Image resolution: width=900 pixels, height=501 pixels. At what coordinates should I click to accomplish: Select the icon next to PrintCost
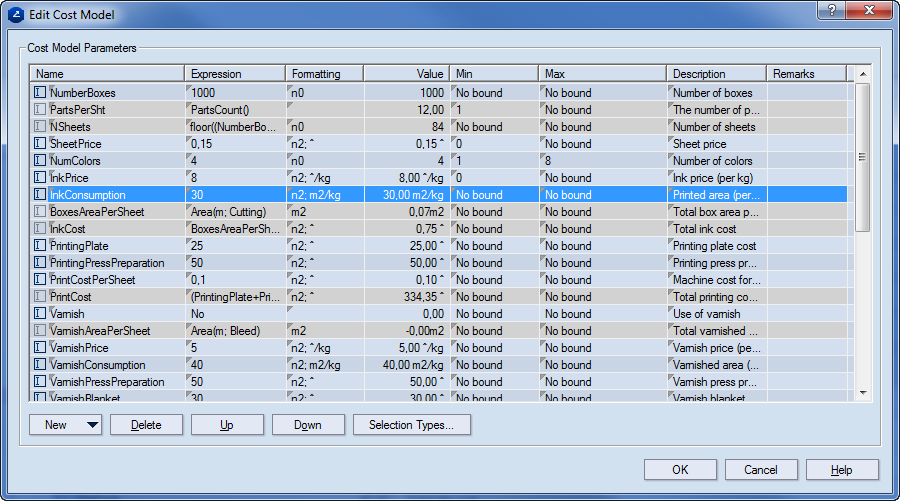(x=40, y=297)
